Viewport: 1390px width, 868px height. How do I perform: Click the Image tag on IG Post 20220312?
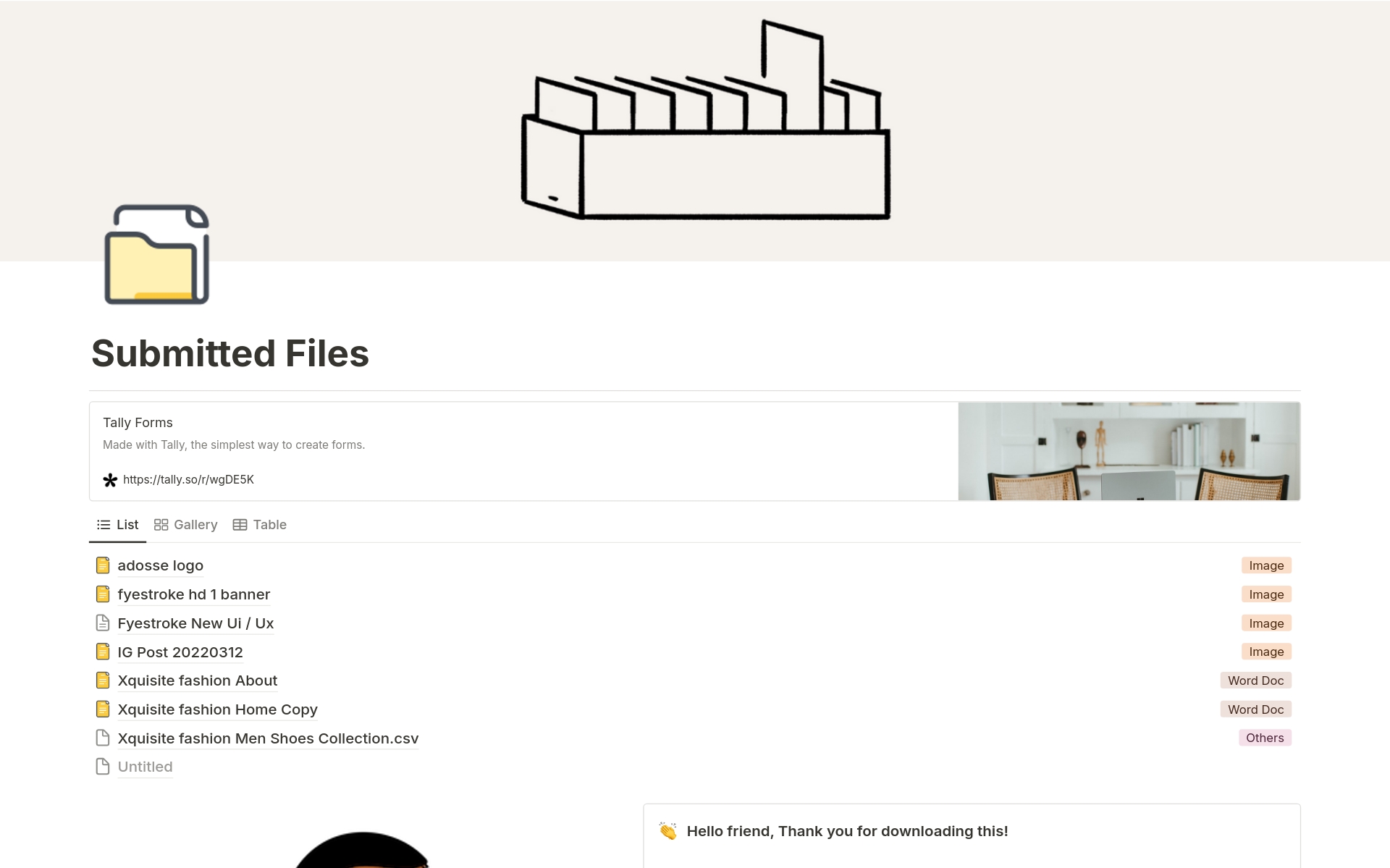pos(1266,651)
